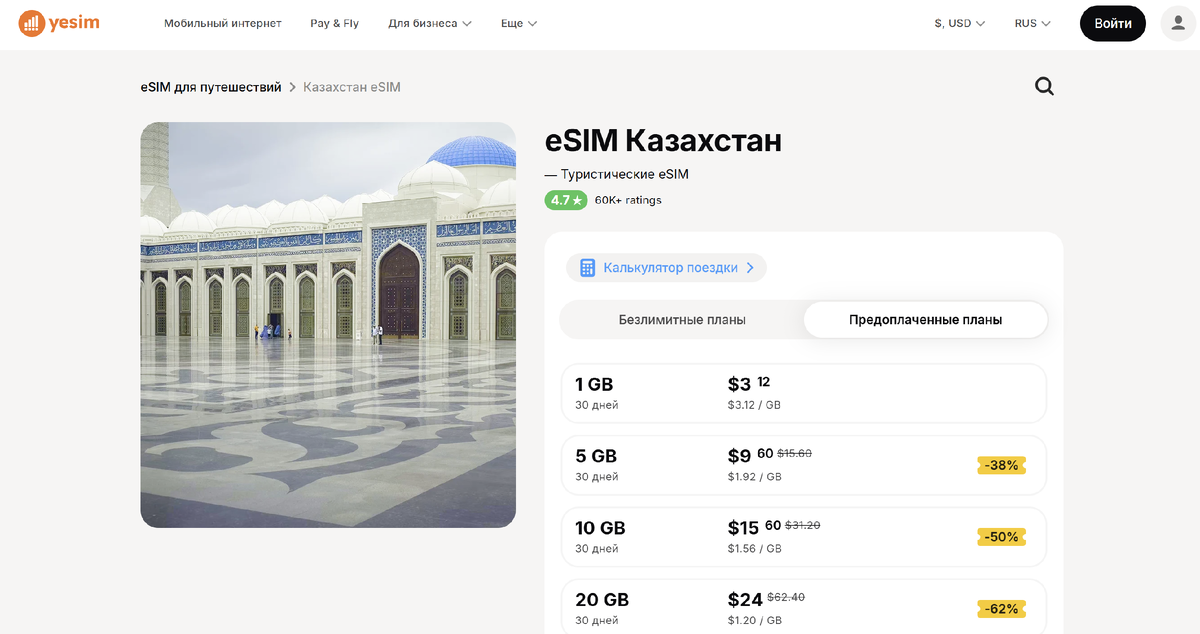Click the crossed-out $31.20 price
This screenshot has width=1200, height=634.
tap(803, 525)
